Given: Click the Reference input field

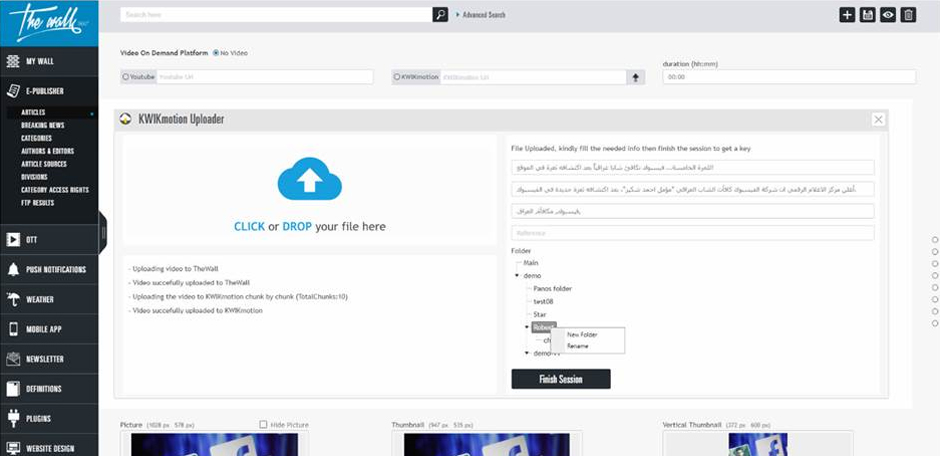Looking at the screenshot, I should pos(692,232).
